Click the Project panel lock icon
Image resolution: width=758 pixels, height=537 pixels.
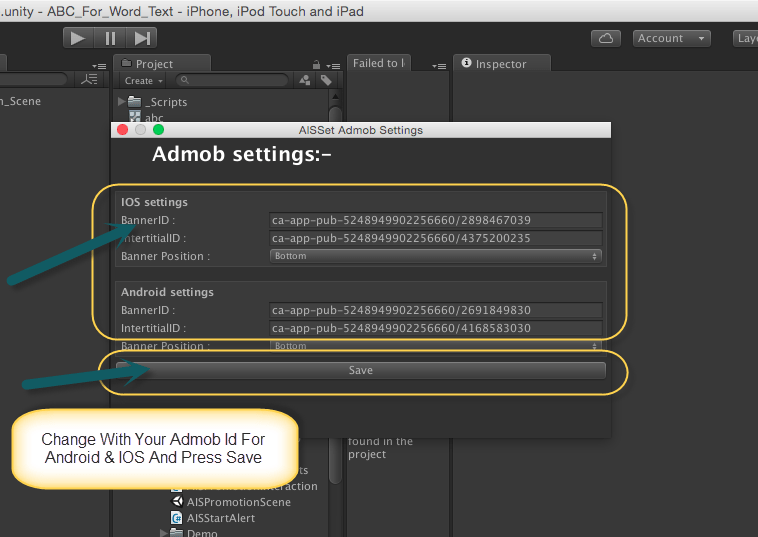tap(317, 64)
